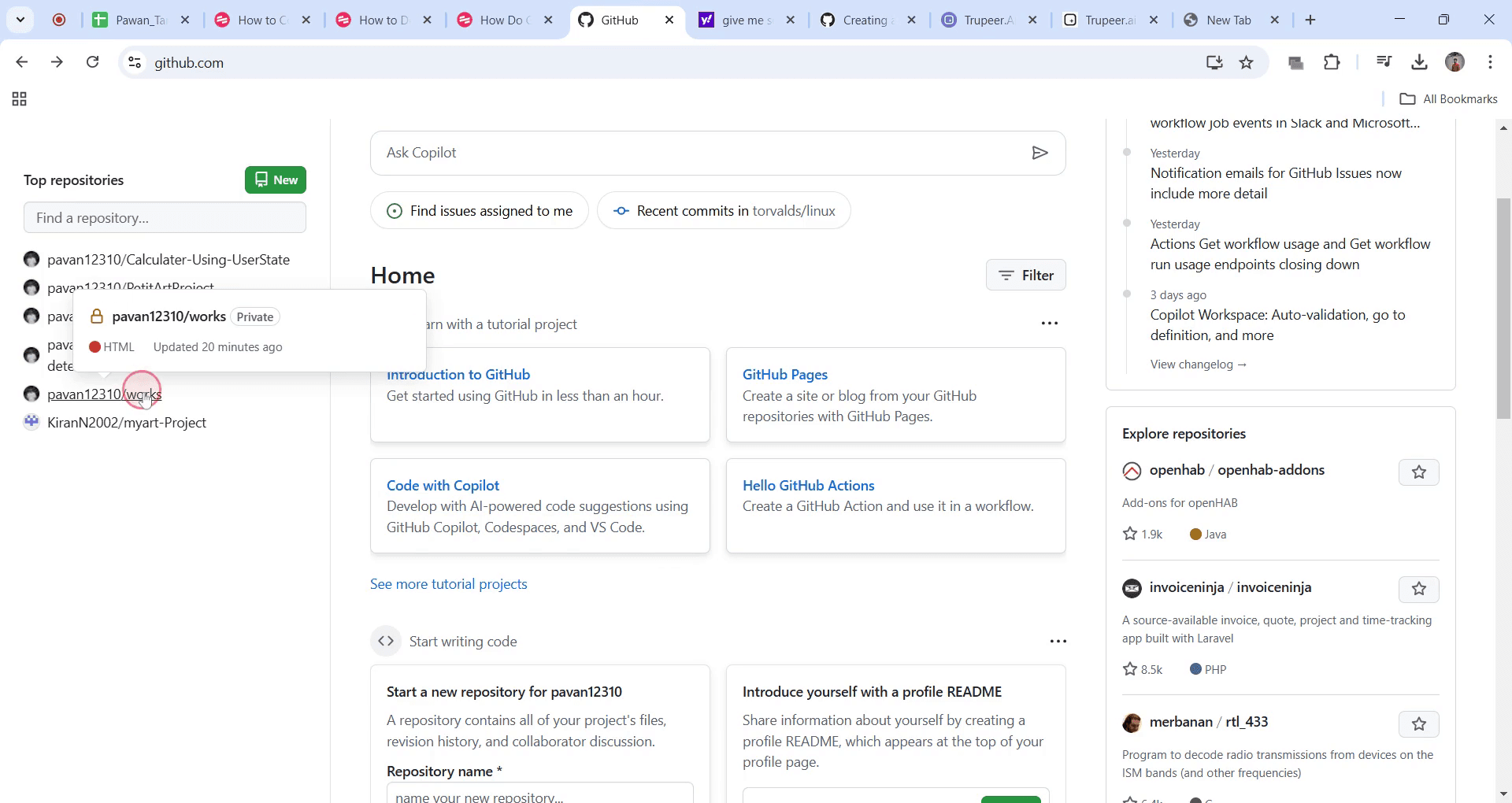Open See more tutorial projects link
1512x803 pixels.
pyautogui.click(x=449, y=584)
